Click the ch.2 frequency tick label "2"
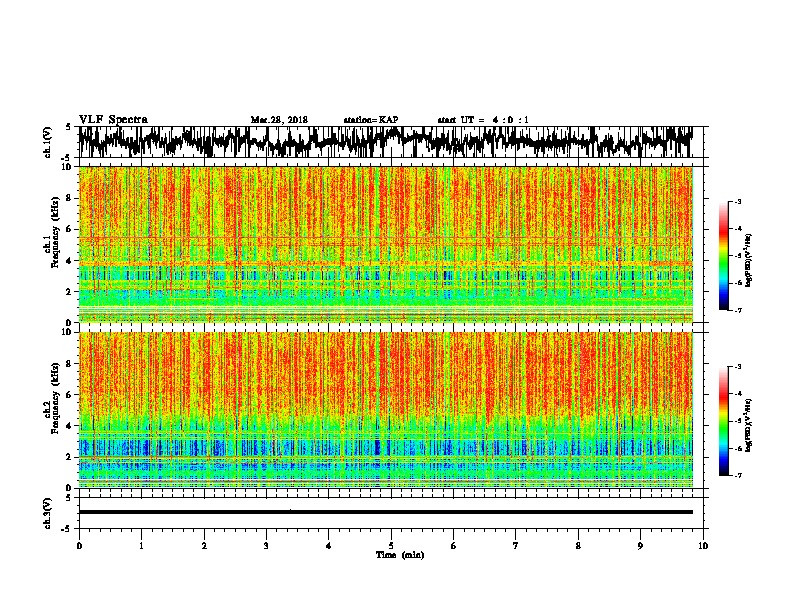Screen dimensions: 792x612 tap(70, 457)
